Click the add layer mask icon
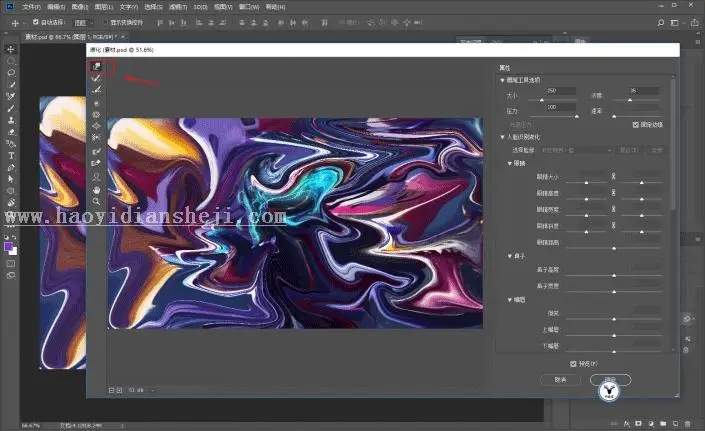This screenshot has width=705, height=431. click(x=638, y=423)
